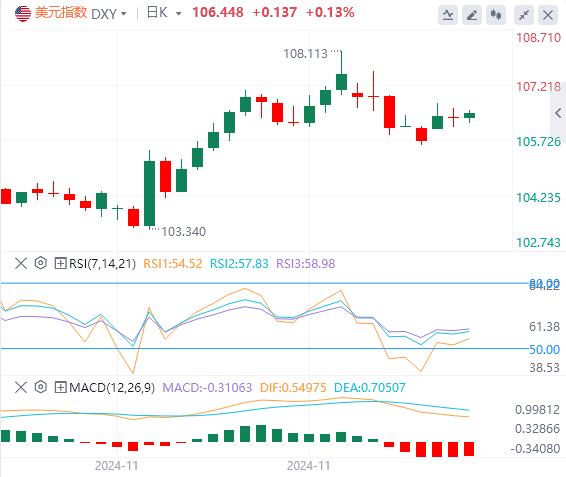Select the RSI(7,14,21) indicator label
The height and width of the screenshot is (477, 566).
point(103,264)
